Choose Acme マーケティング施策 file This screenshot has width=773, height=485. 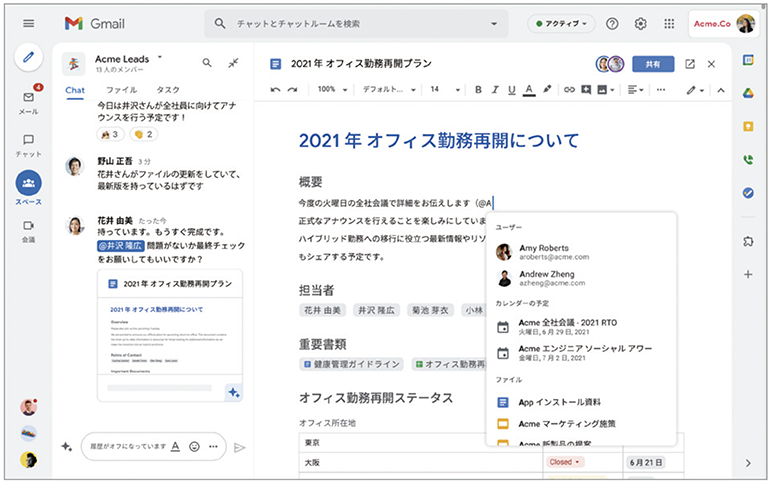[x=581, y=423]
